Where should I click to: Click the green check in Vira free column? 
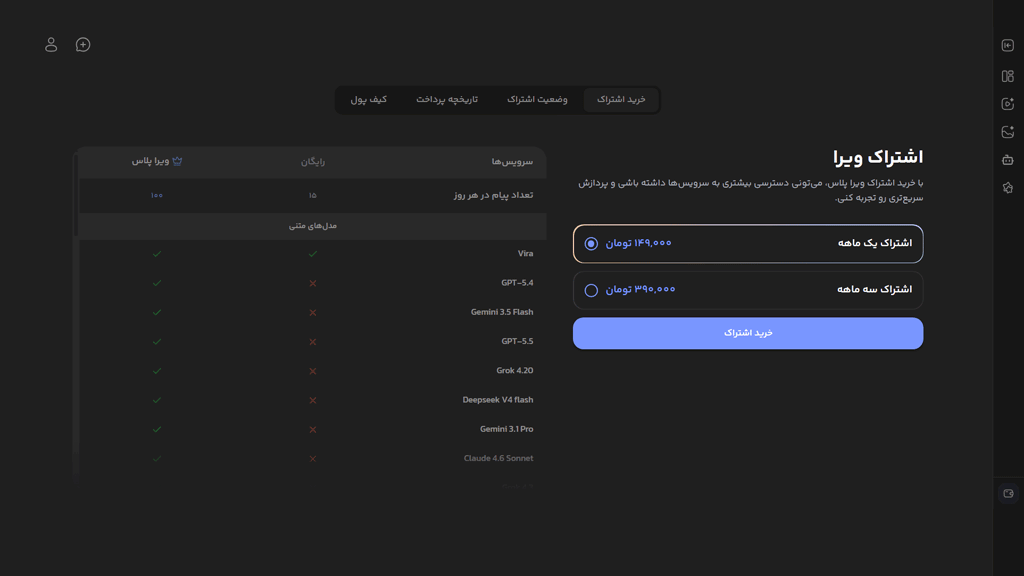(x=313, y=254)
